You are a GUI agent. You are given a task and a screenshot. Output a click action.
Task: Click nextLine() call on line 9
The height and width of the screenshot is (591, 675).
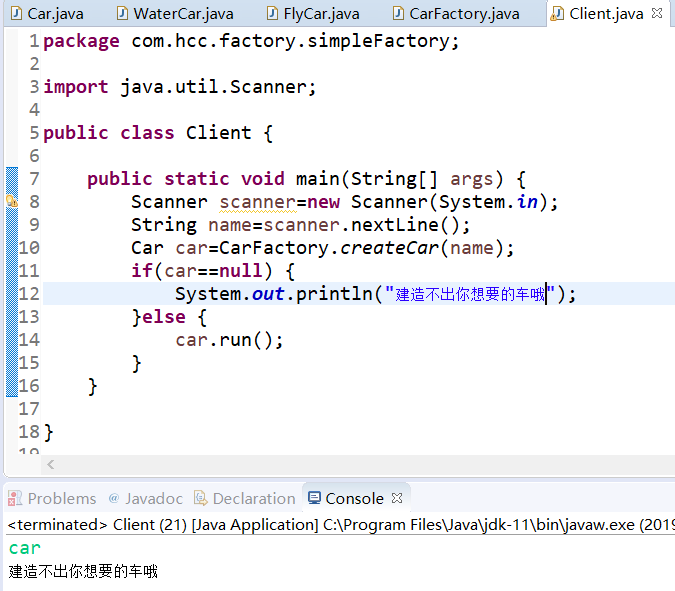pyautogui.click(x=406, y=225)
